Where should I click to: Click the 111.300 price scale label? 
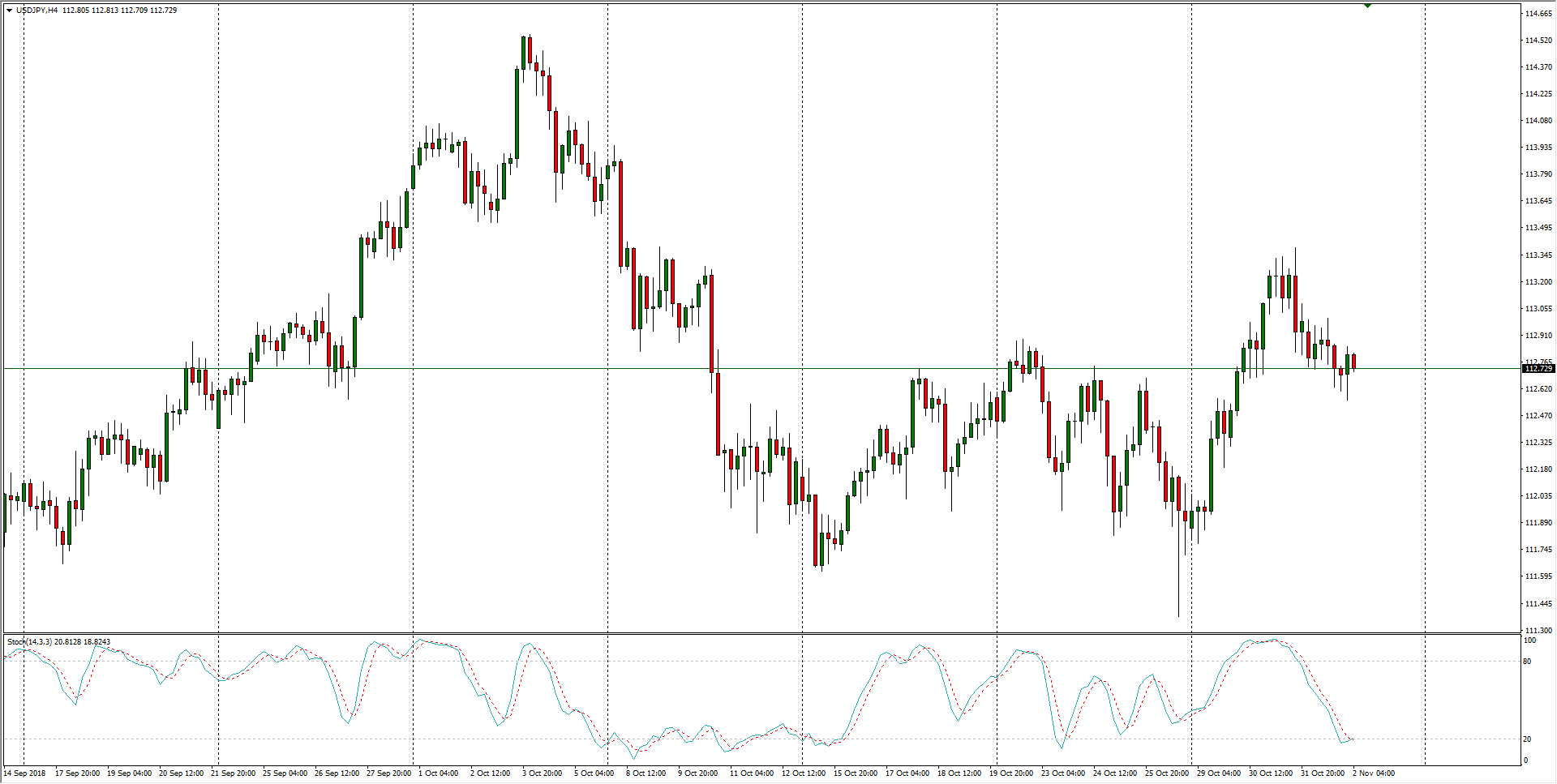pos(1538,630)
